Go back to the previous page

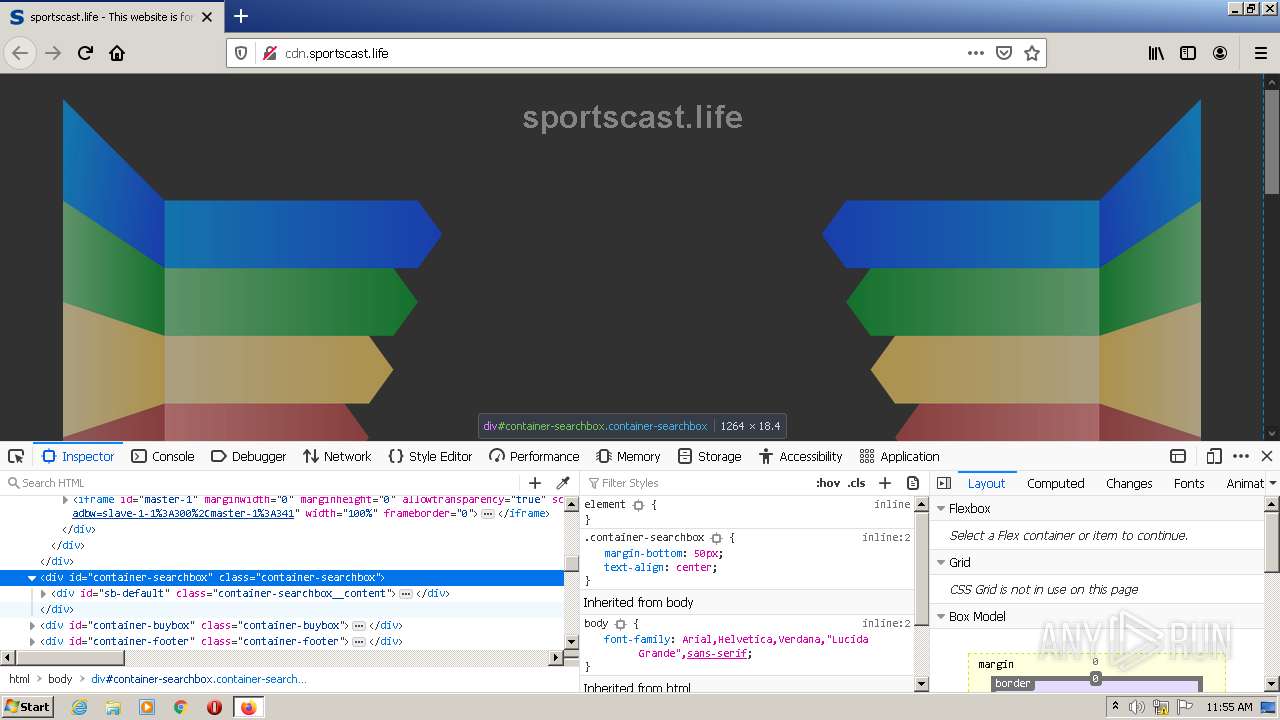[x=20, y=53]
